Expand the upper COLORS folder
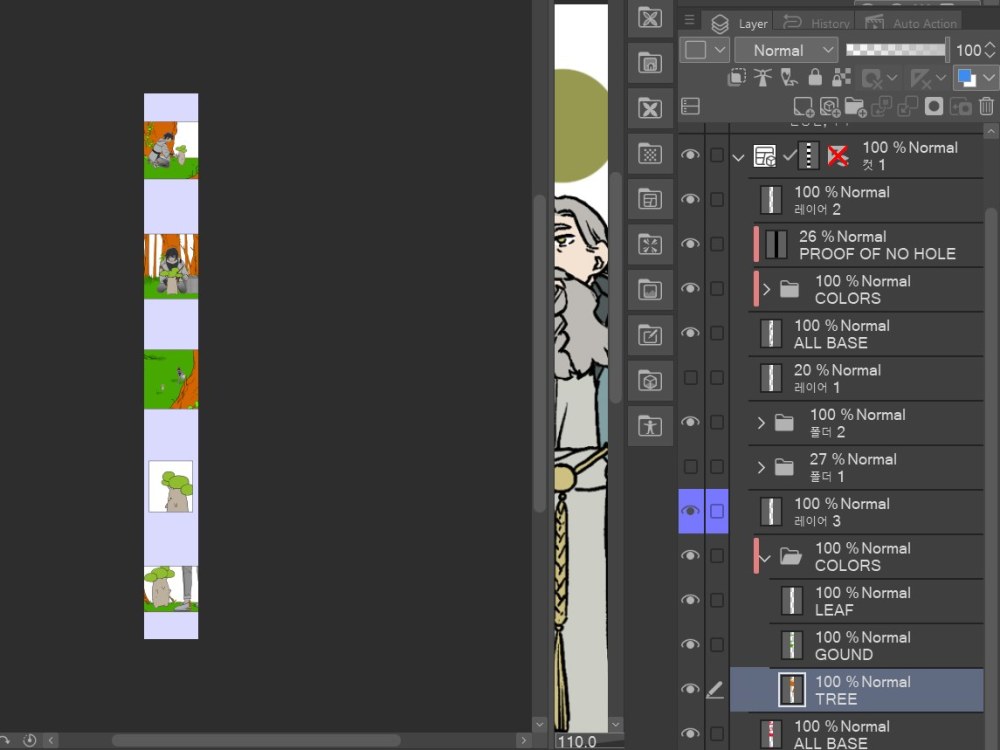 coord(767,290)
